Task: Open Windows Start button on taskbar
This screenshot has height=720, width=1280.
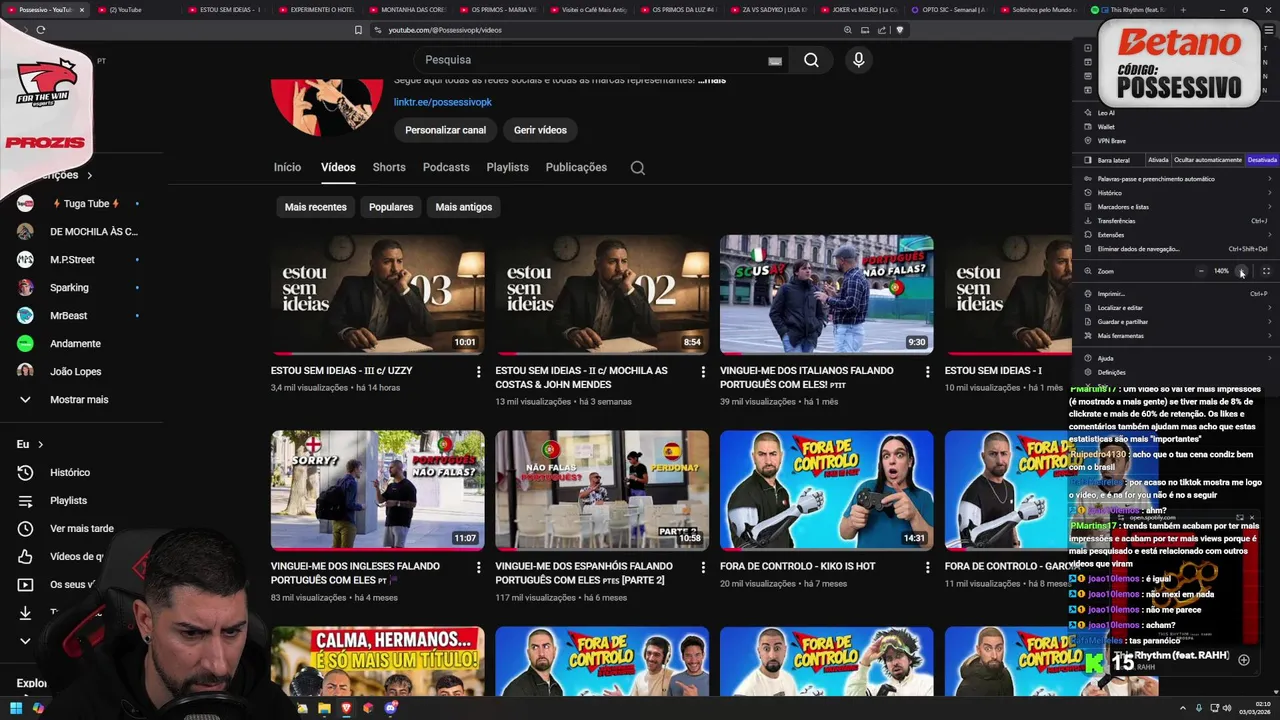Action: coord(16,708)
